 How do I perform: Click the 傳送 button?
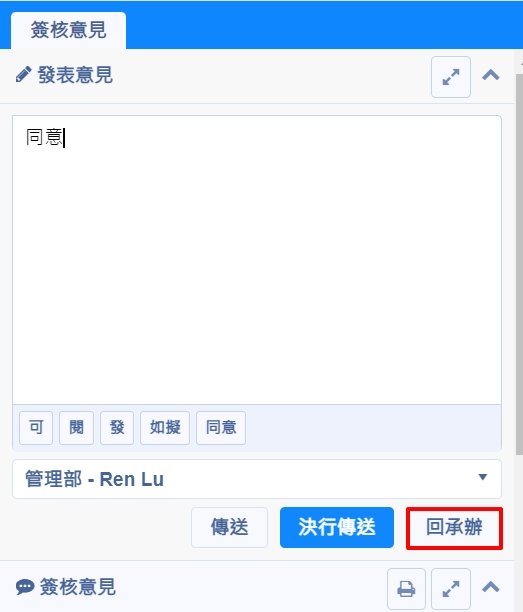click(x=229, y=527)
